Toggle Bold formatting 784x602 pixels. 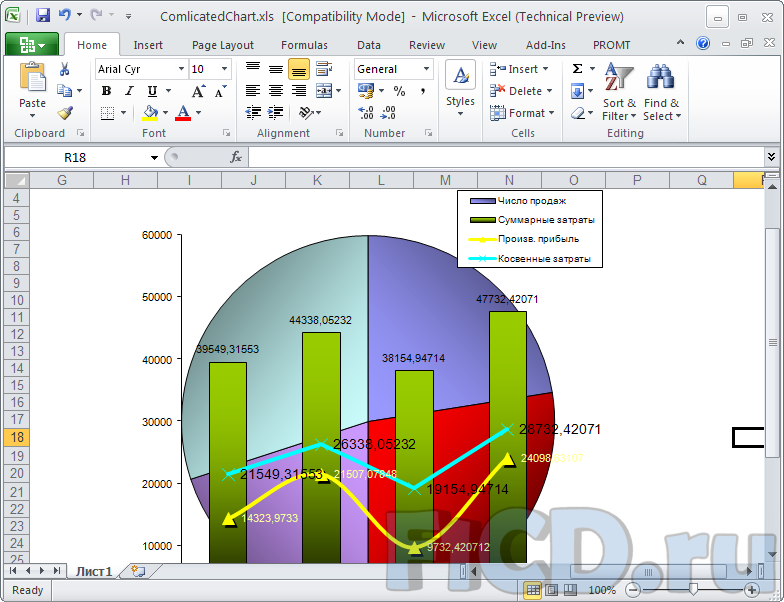(106, 91)
